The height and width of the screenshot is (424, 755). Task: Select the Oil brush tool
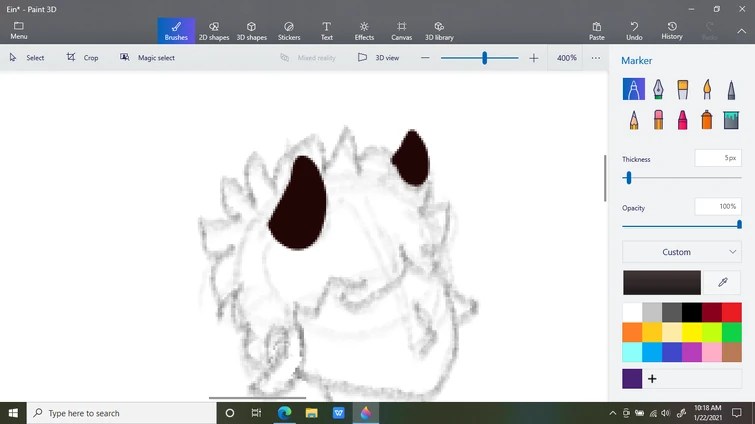pyautogui.click(x=683, y=90)
